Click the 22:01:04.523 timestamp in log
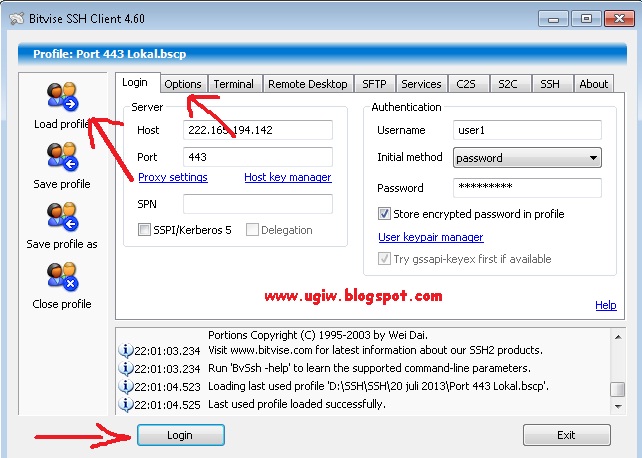The height and width of the screenshot is (458, 642). pyautogui.click(x=167, y=387)
